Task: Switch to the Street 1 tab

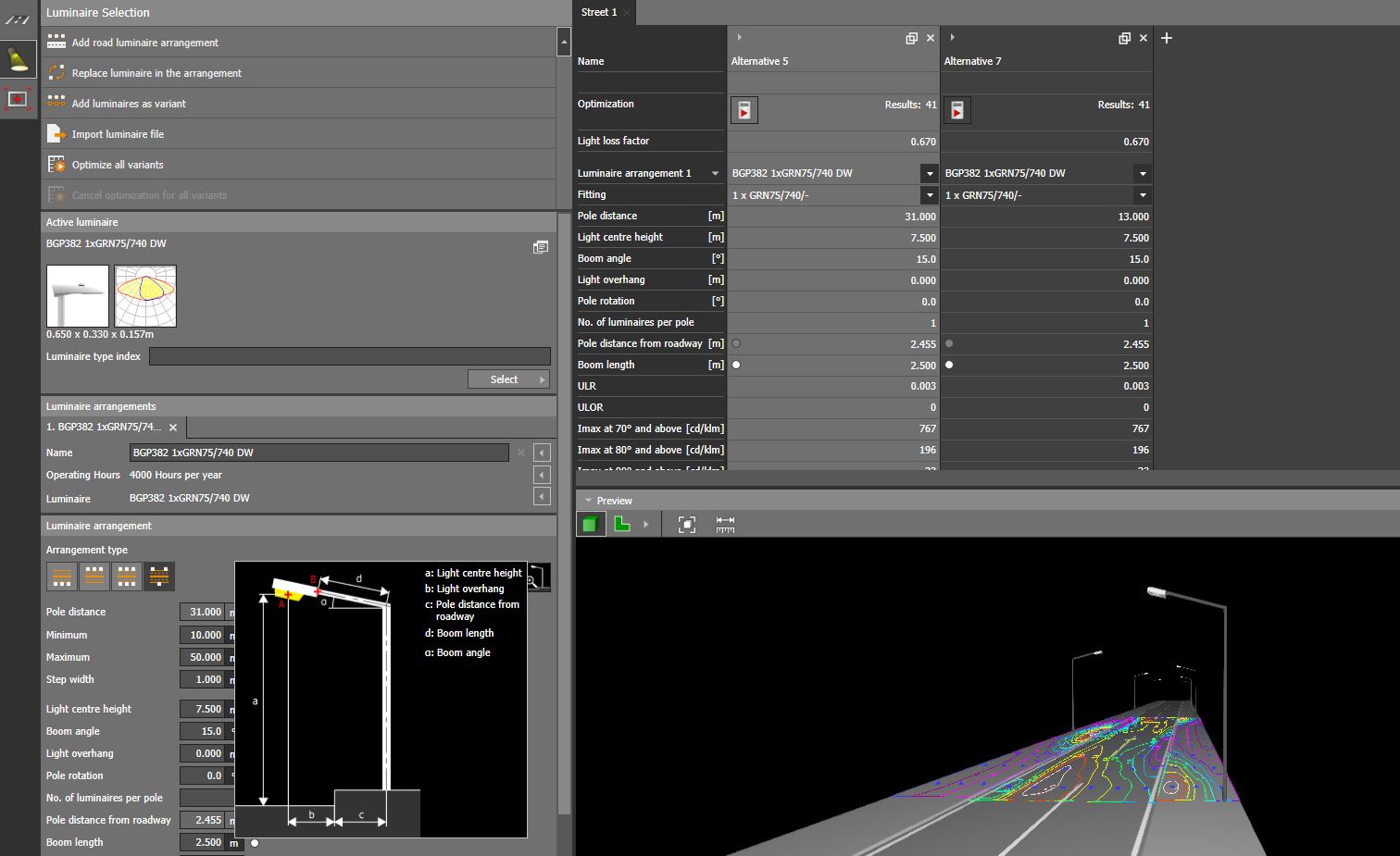Action: point(598,12)
